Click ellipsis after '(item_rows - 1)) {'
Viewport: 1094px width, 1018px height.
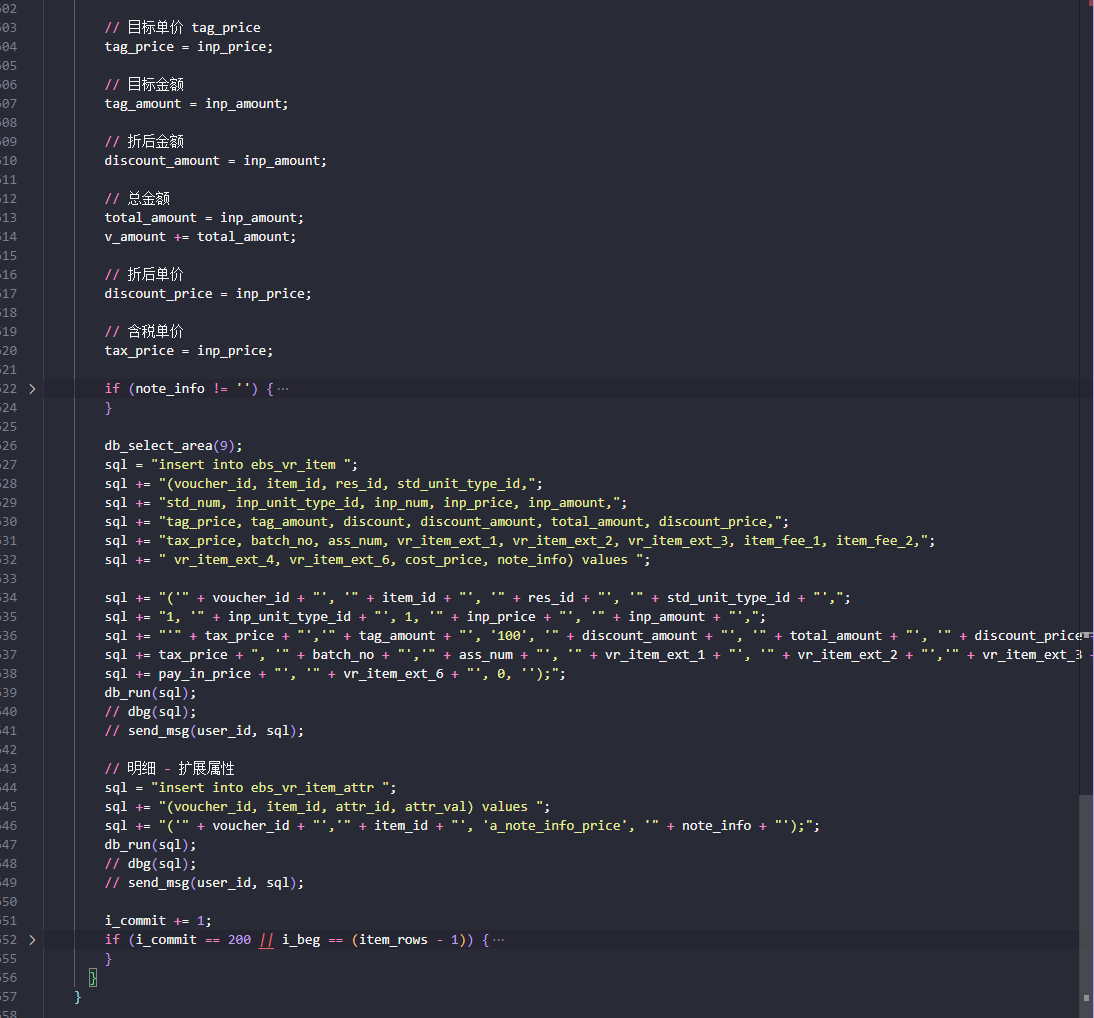click(x=498, y=940)
